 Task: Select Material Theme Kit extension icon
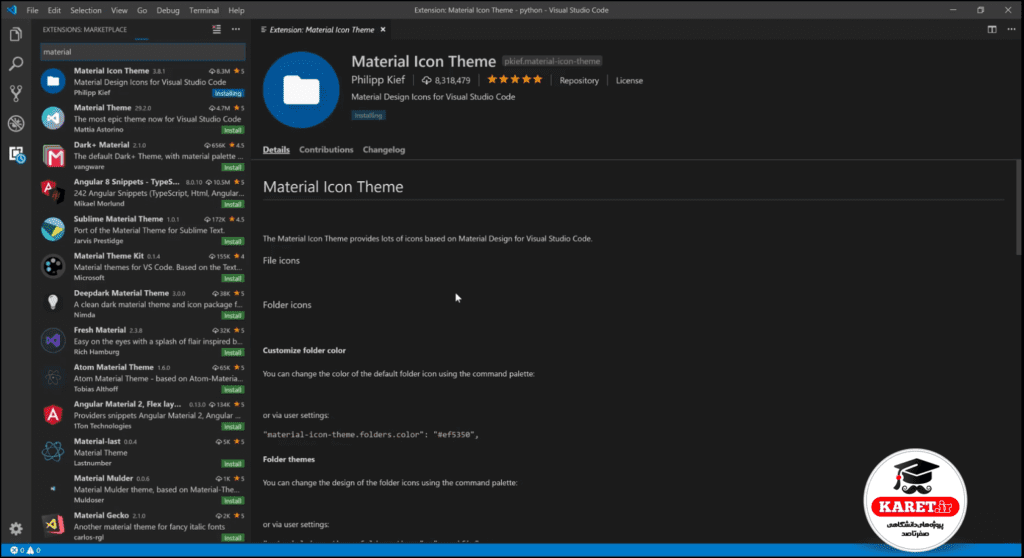tap(53, 267)
